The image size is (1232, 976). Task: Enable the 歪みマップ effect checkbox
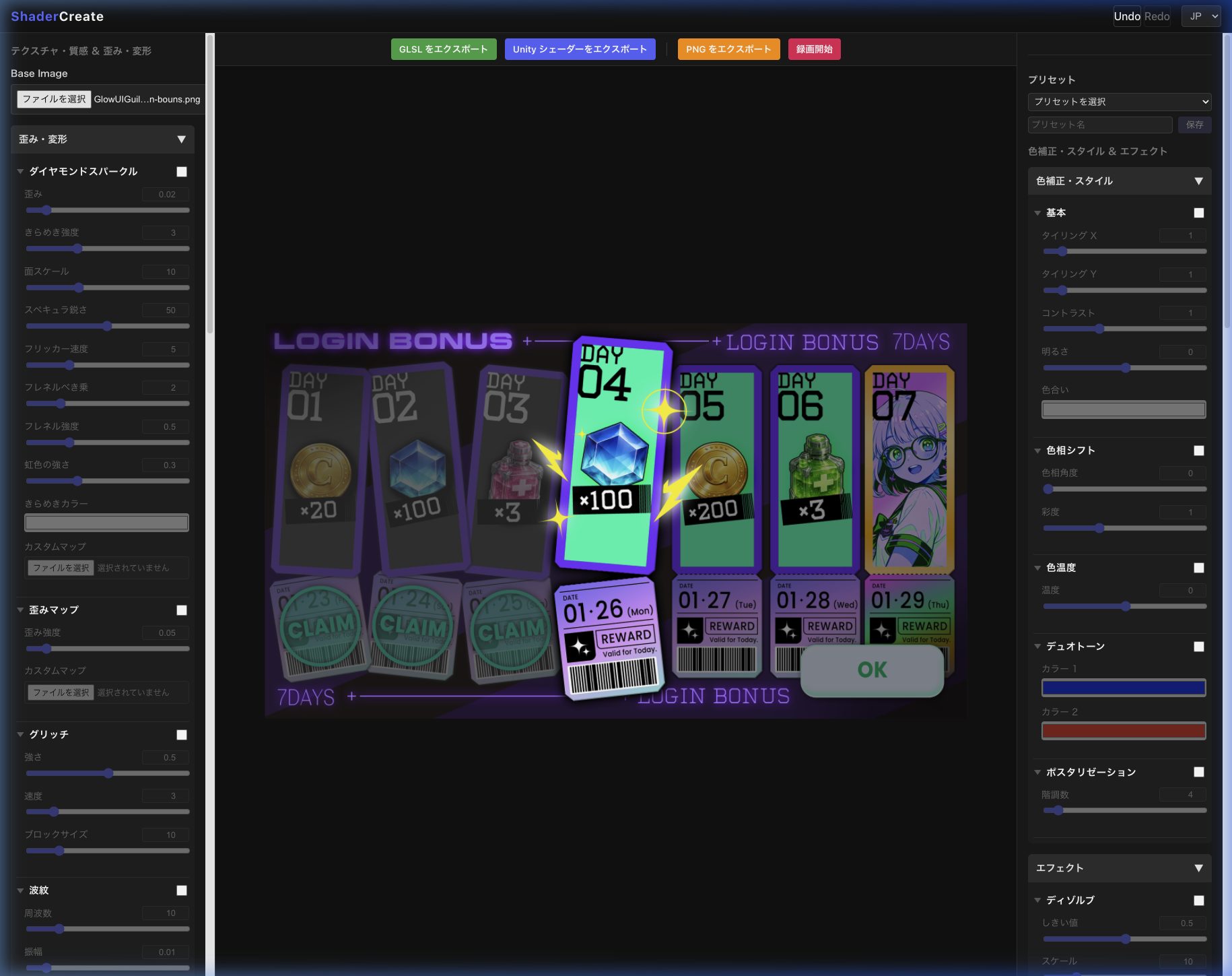click(x=182, y=610)
